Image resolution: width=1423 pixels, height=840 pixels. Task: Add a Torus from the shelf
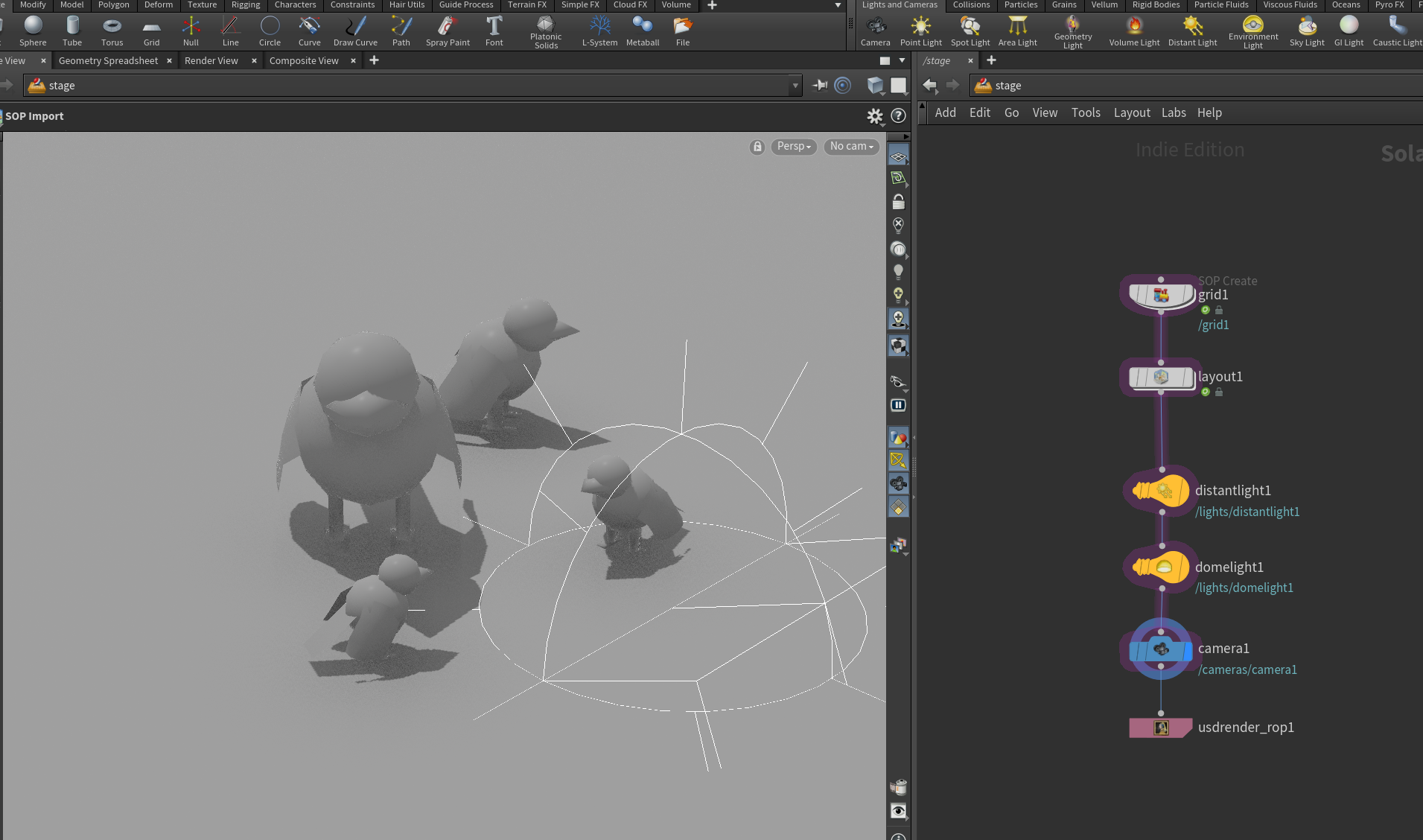pyautogui.click(x=112, y=31)
